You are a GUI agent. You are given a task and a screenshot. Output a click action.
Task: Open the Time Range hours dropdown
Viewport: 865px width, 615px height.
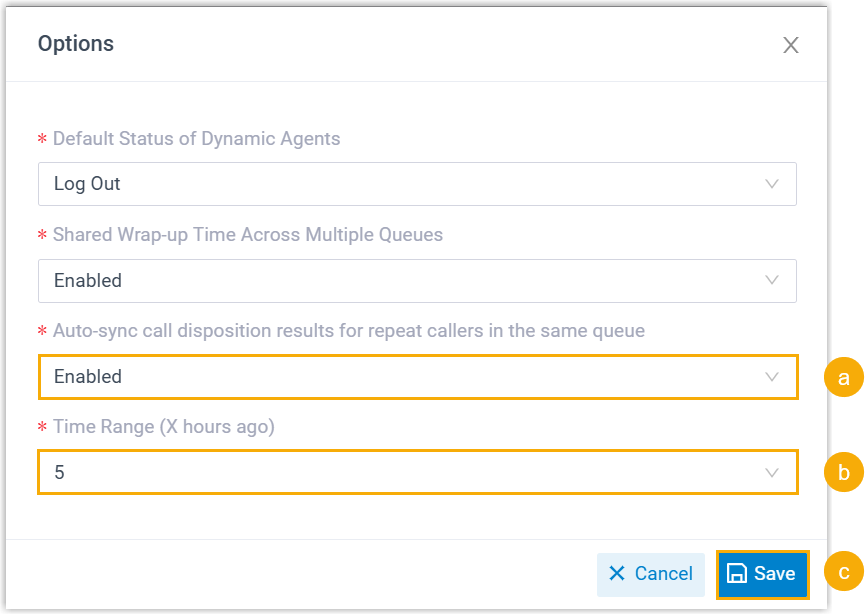(417, 472)
